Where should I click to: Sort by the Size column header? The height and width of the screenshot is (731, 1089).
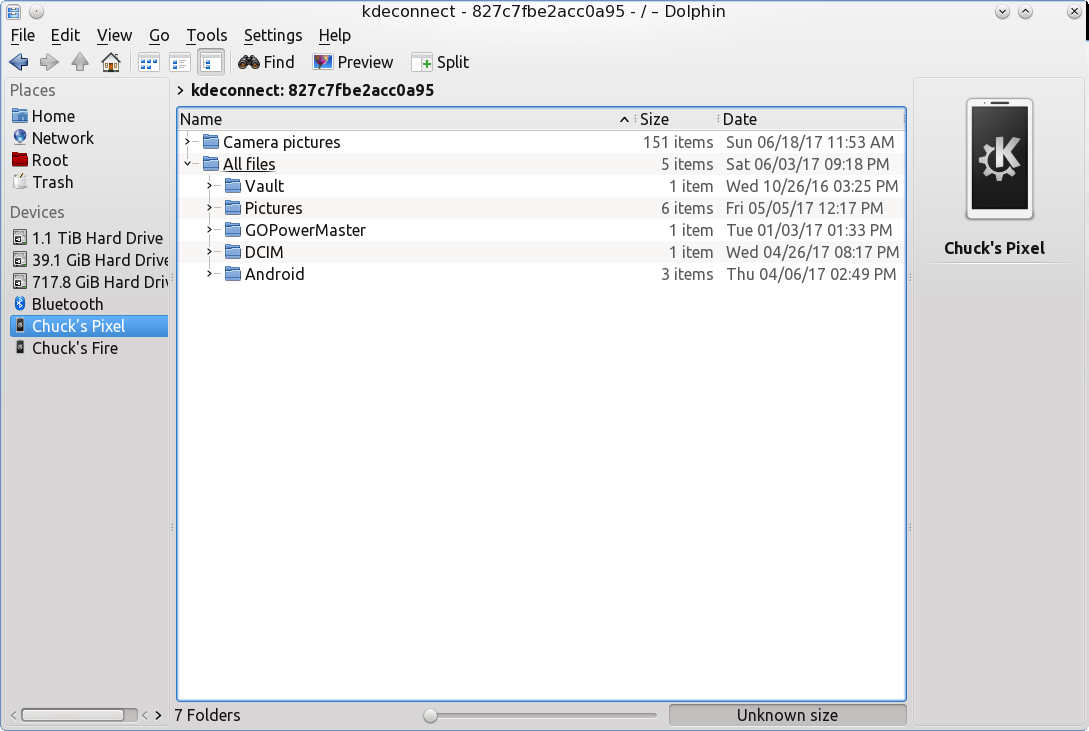(676, 119)
